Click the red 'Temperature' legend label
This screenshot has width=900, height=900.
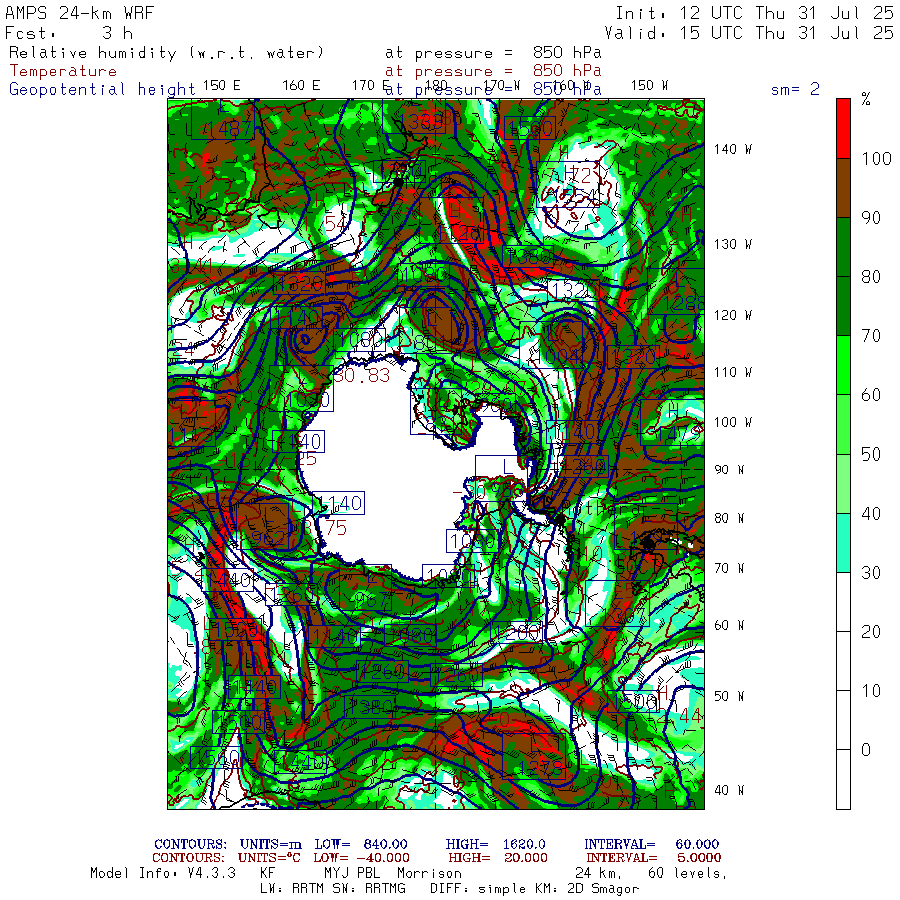pyautogui.click(x=63, y=71)
